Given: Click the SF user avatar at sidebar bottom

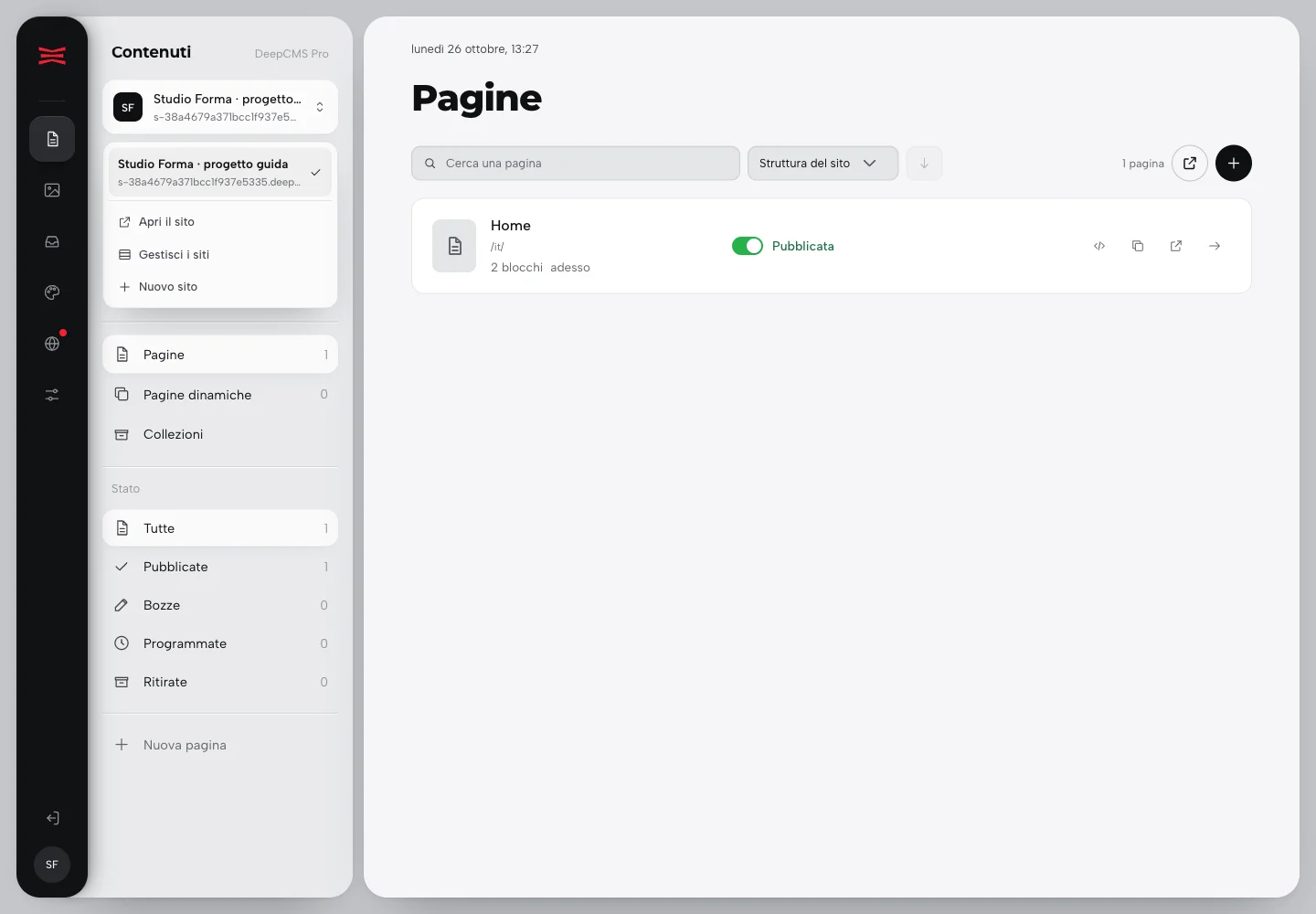Looking at the screenshot, I should point(52,865).
